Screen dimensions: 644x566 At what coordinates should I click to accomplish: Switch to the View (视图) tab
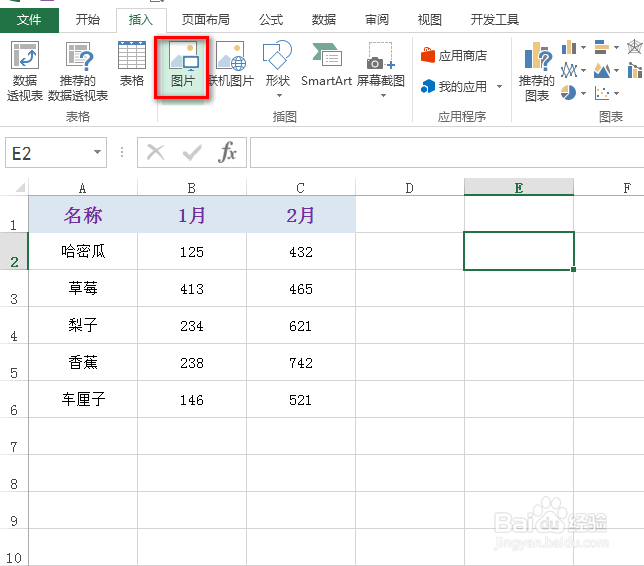coord(430,19)
